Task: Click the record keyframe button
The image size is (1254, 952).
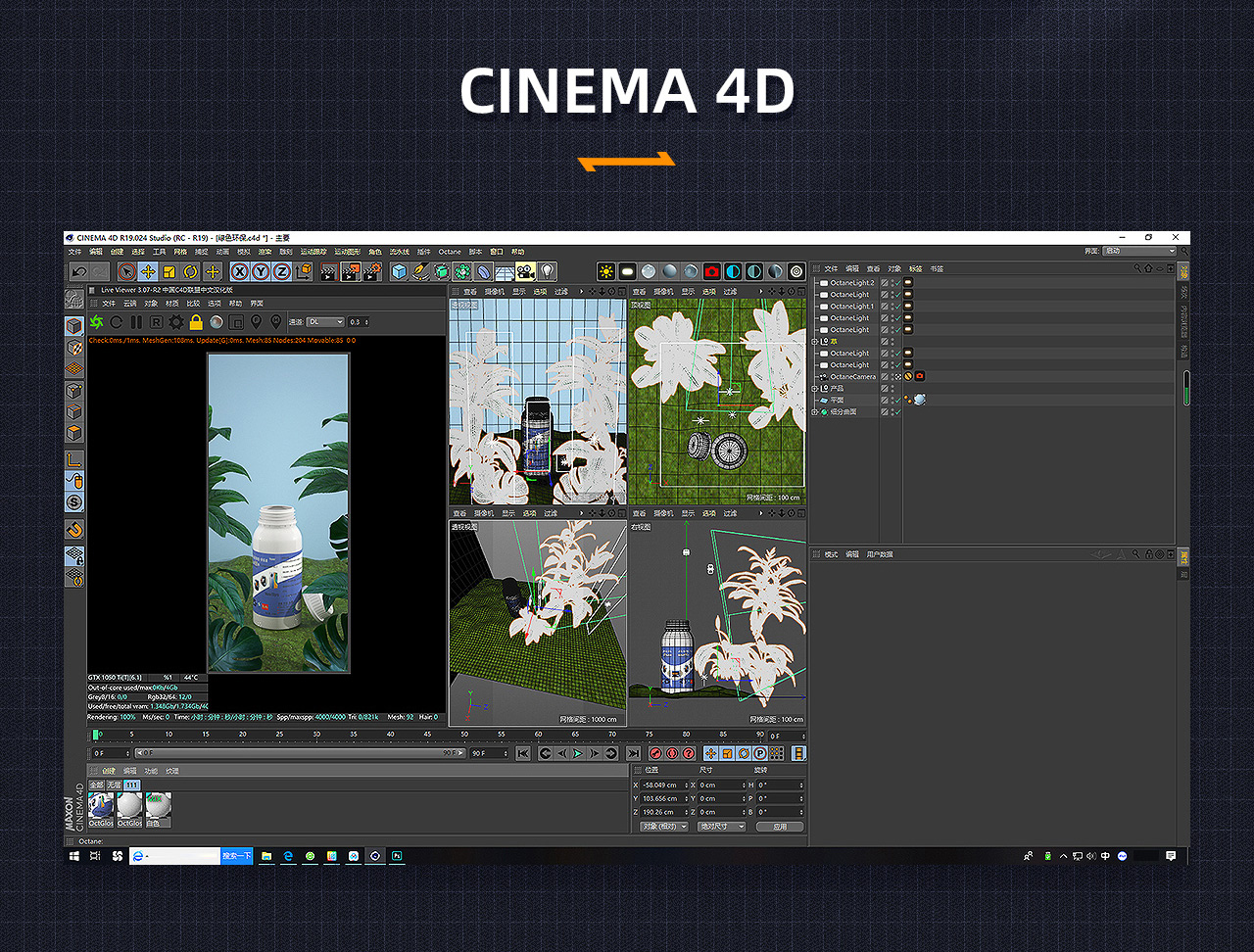Action: [656, 753]
